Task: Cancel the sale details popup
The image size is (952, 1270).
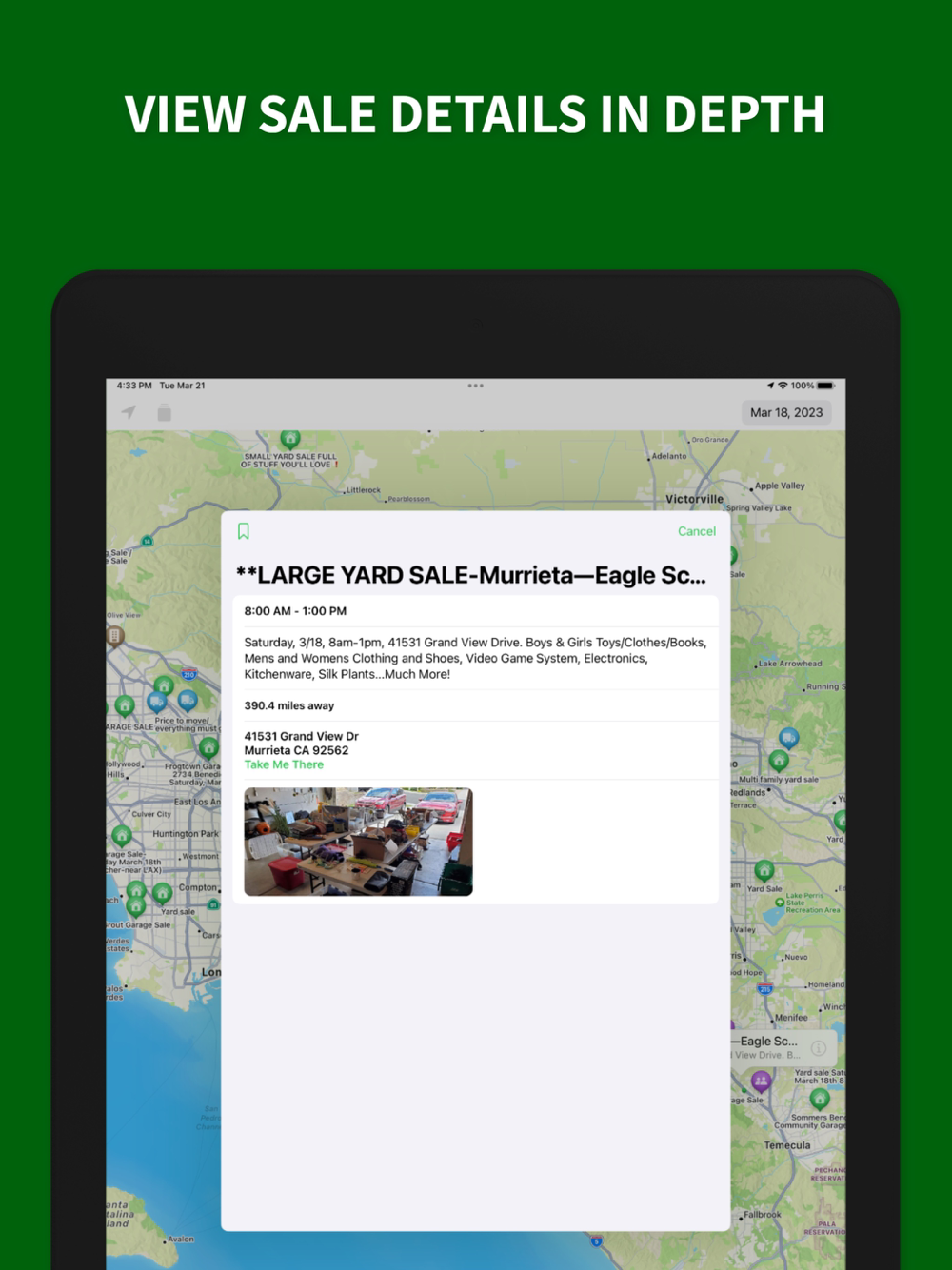Action: (697, 531)
